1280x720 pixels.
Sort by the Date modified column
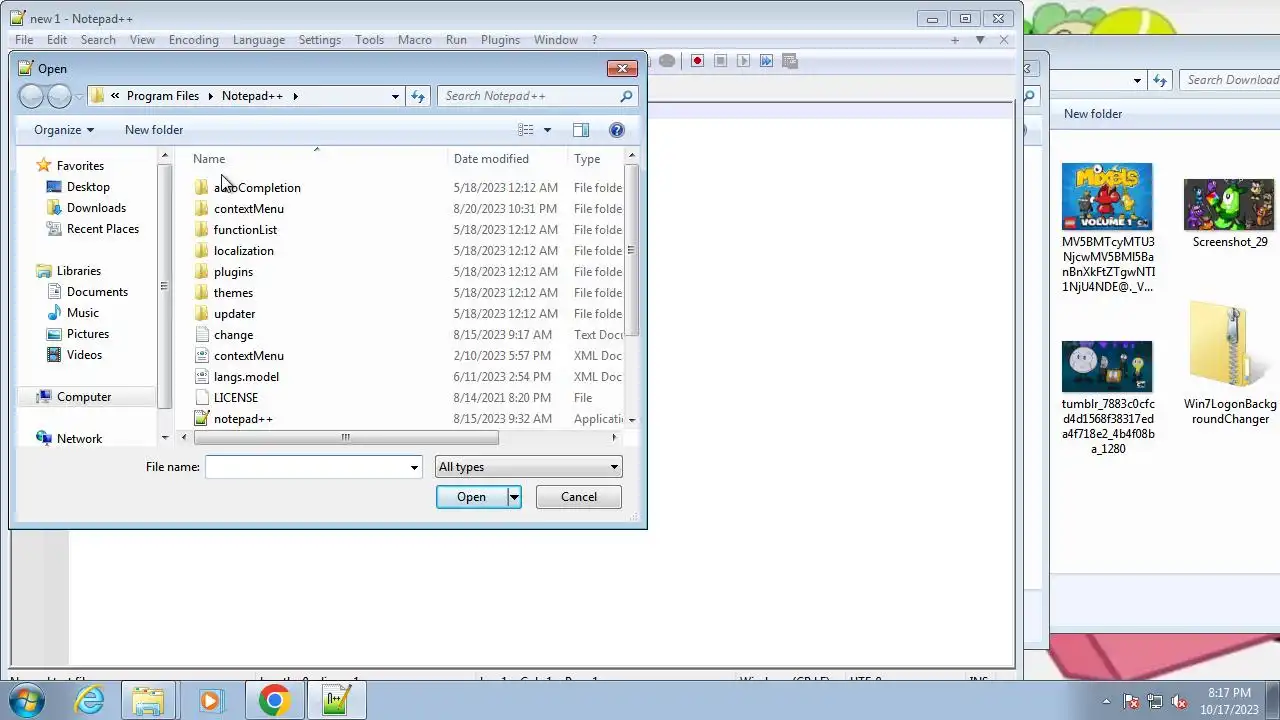491,159
